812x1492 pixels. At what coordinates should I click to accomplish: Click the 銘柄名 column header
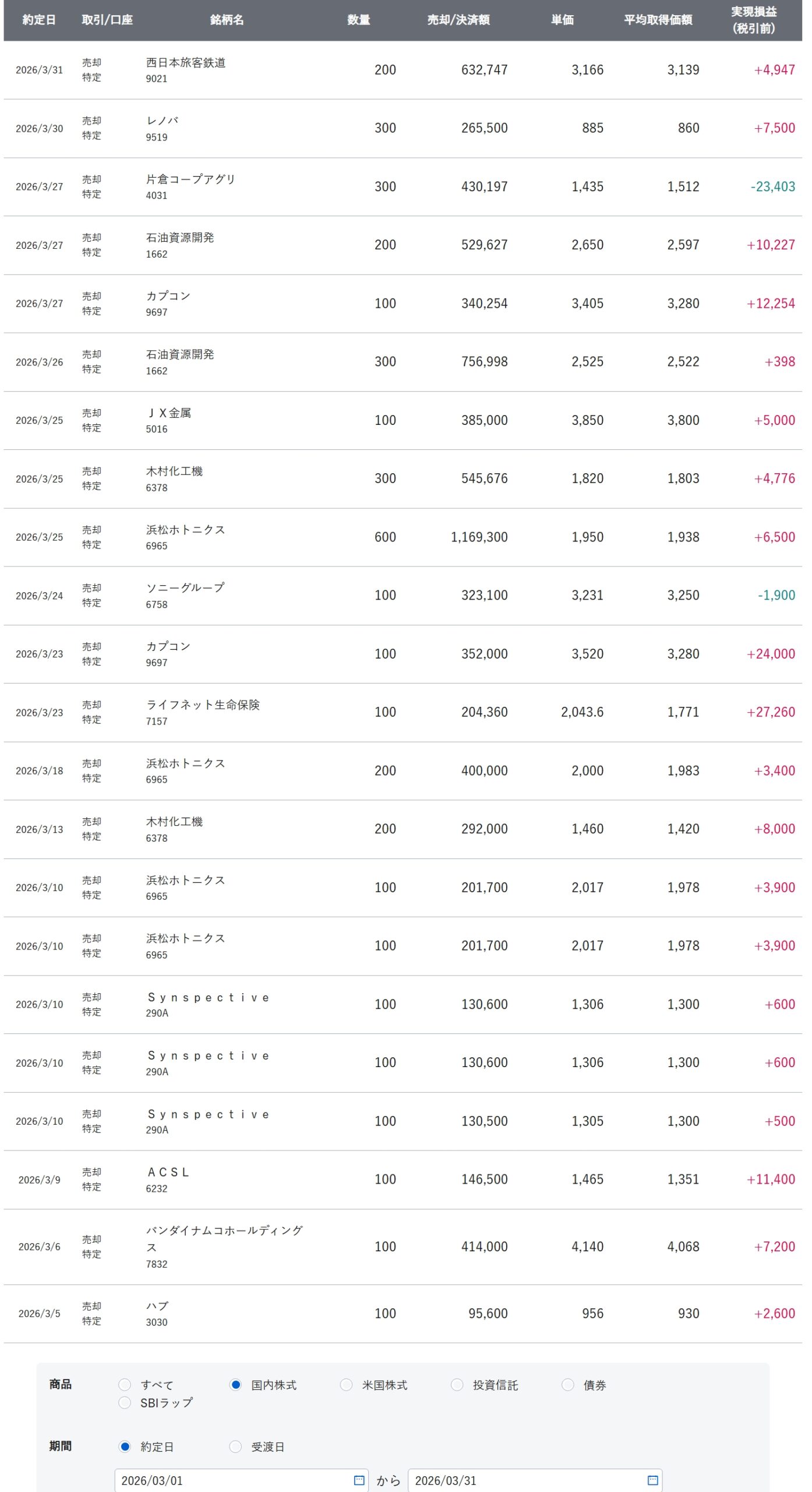[x=227, y=20]
